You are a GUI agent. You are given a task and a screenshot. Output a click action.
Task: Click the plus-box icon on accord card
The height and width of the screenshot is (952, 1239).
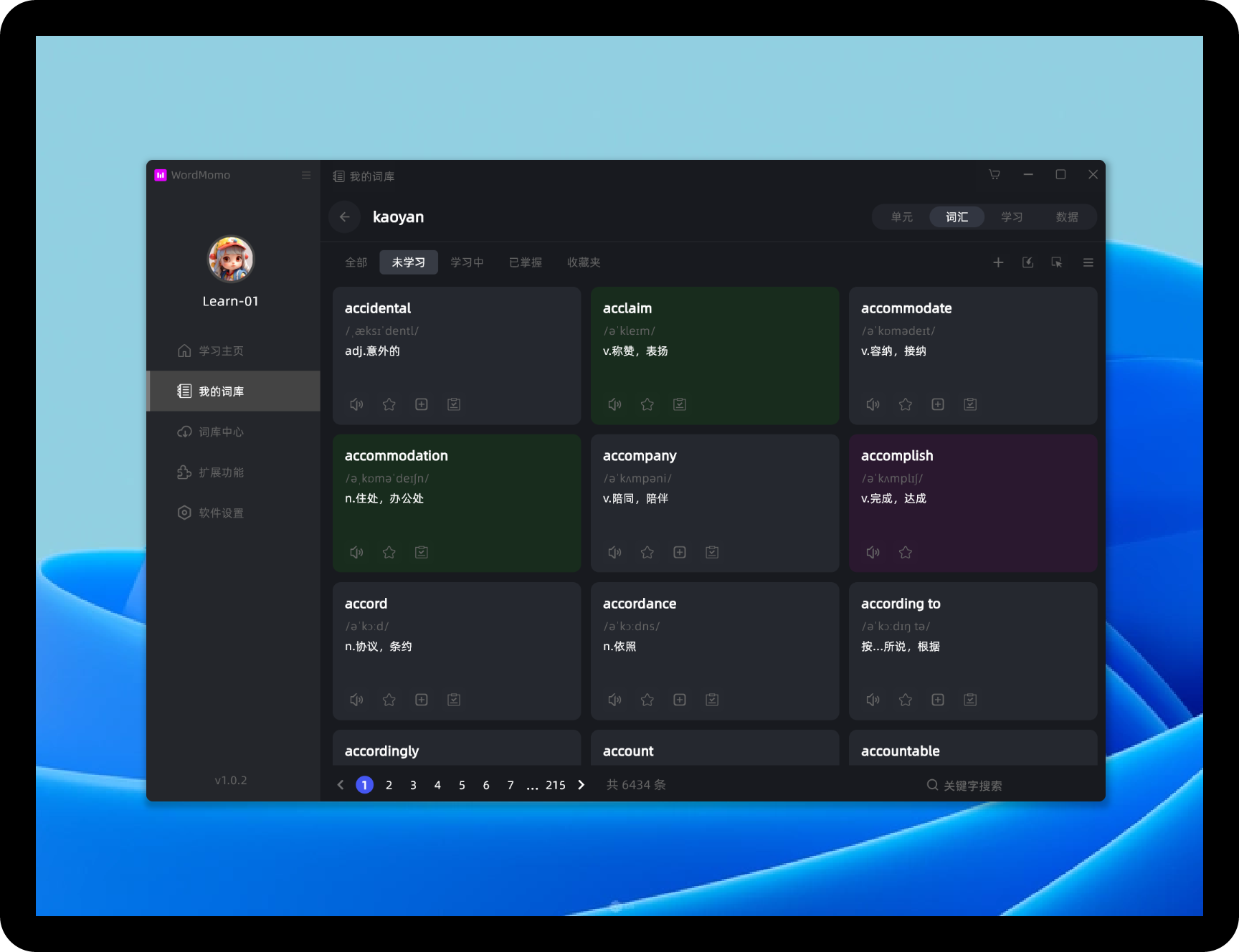click(422, 700)
